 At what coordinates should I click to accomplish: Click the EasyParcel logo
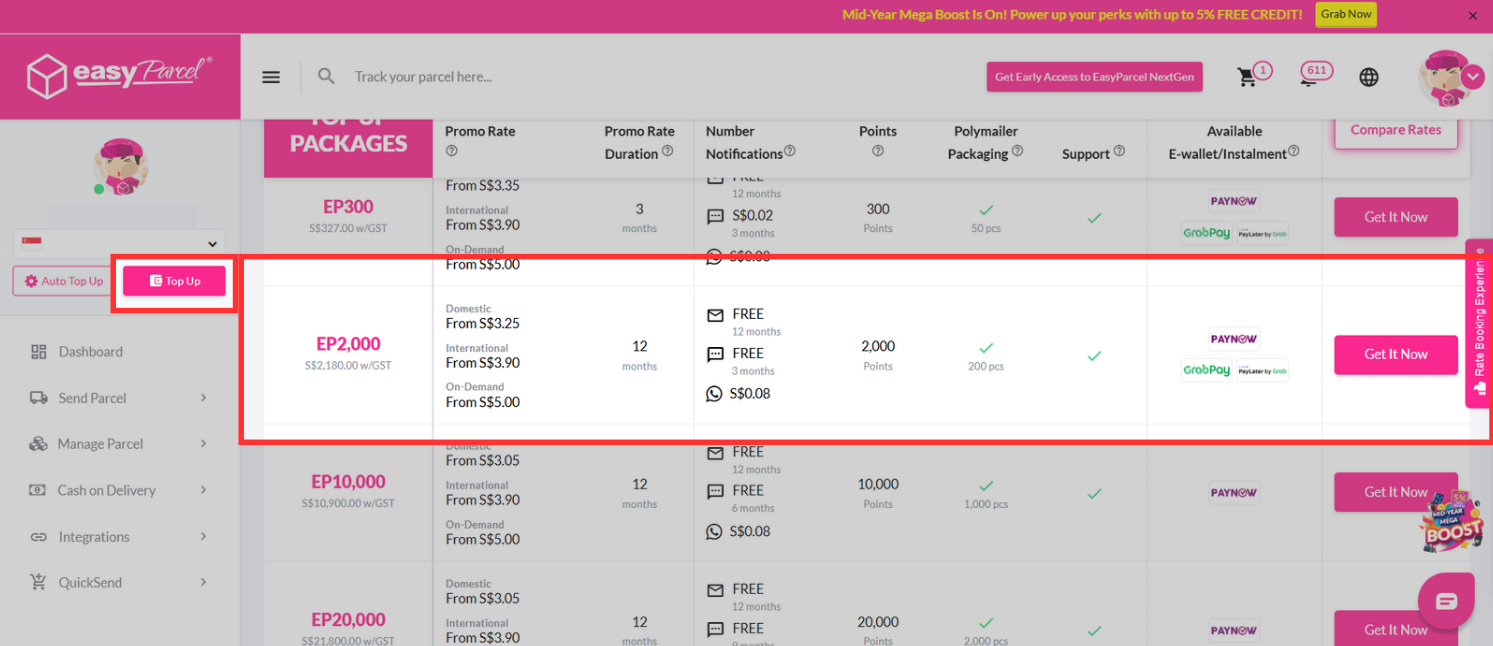tap(120, 76)
